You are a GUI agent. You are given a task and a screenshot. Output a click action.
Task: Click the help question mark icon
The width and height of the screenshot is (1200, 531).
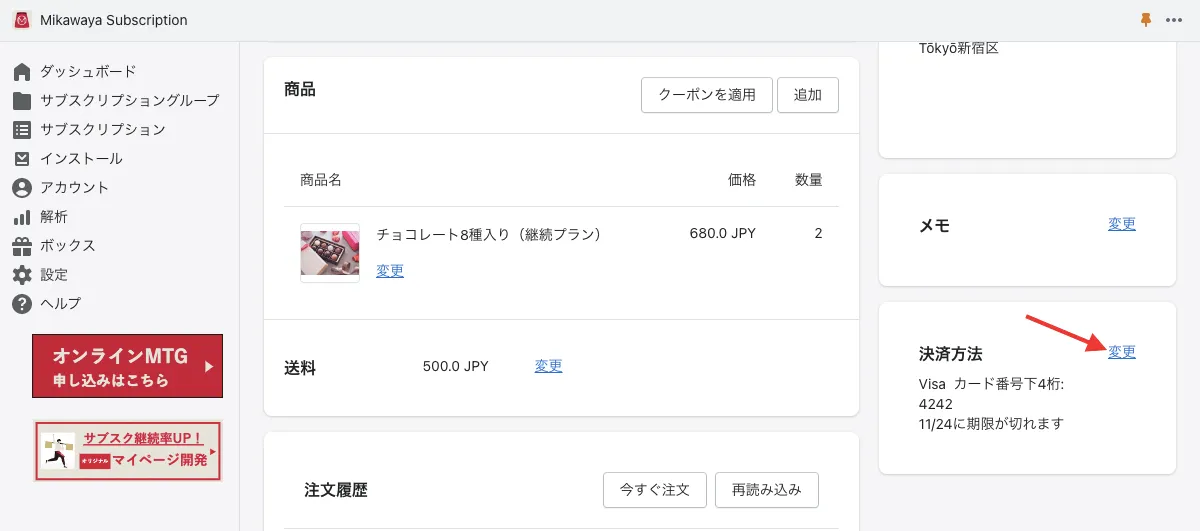[22, 304]
